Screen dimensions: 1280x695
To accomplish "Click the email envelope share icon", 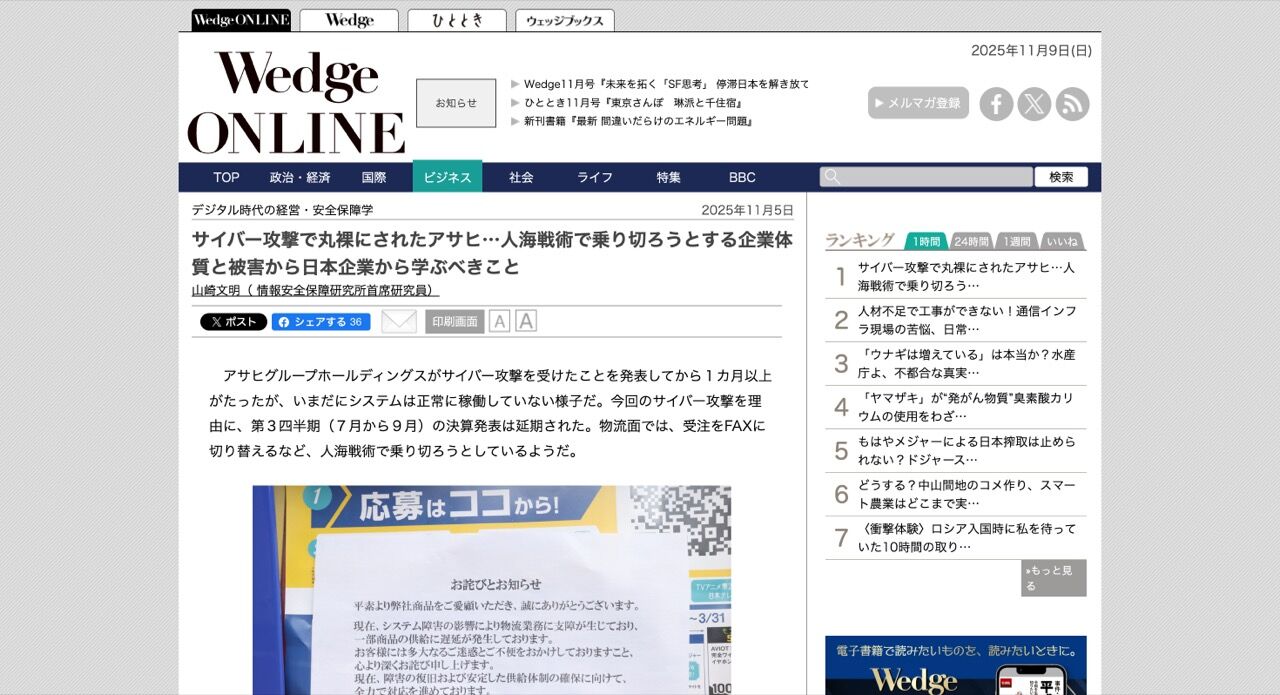I will point(399,321).
